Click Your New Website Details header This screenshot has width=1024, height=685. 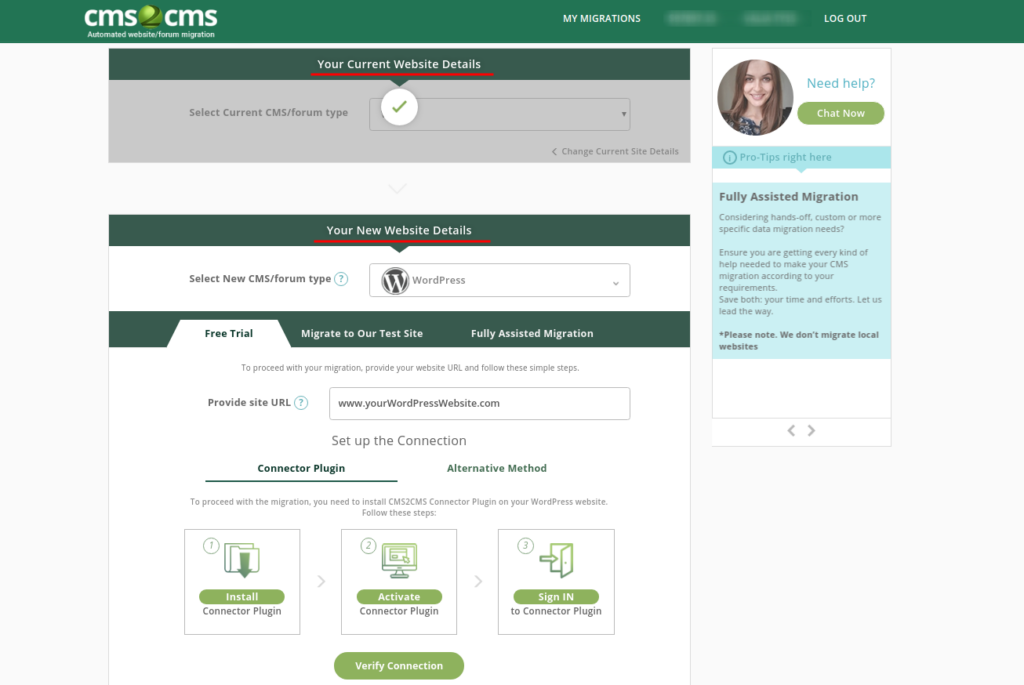click(399, 231)
